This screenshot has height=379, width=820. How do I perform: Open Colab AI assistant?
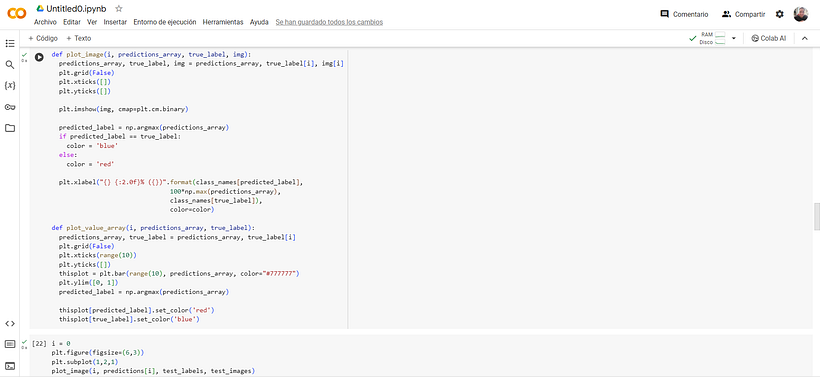pos(768,38)
